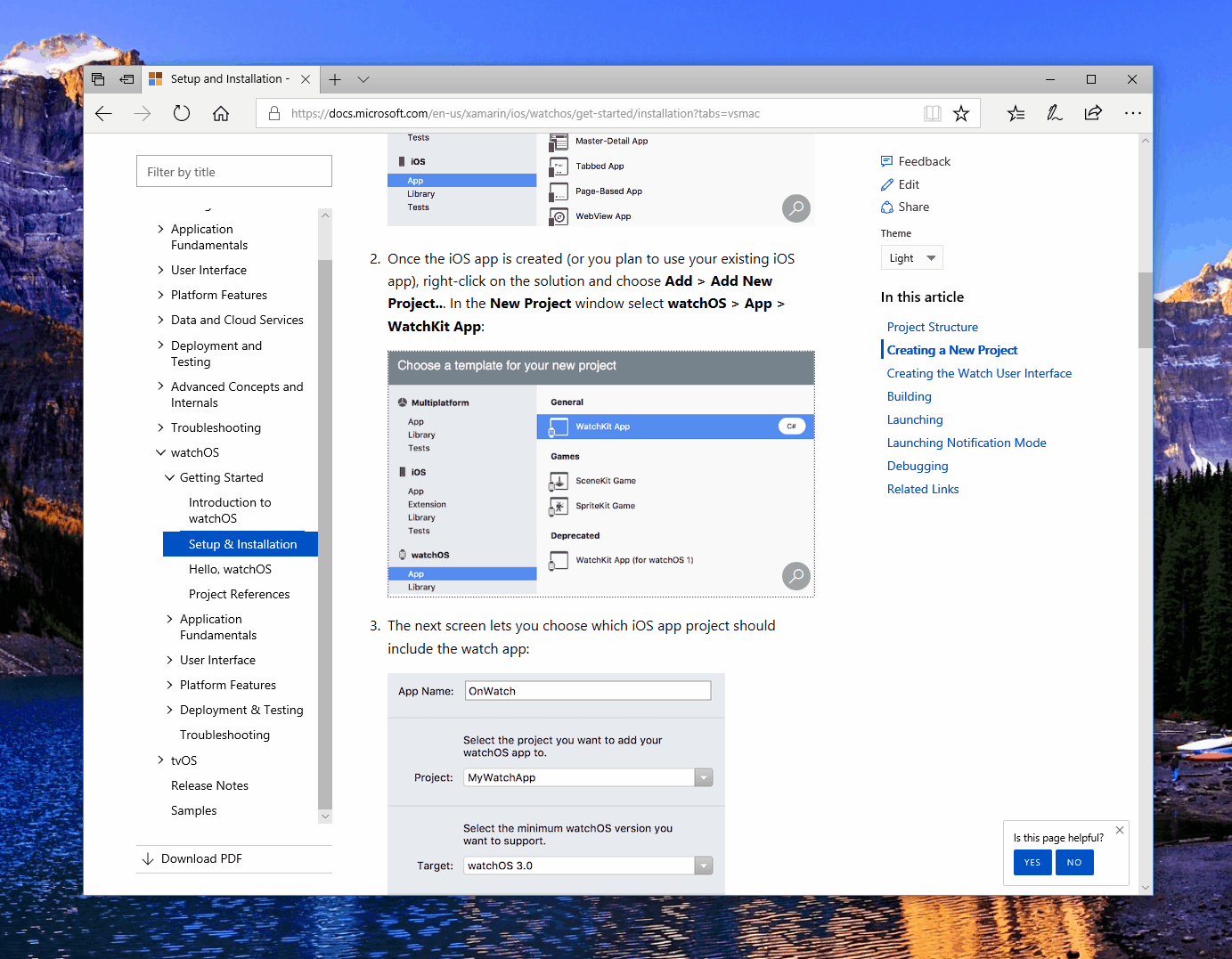Screen dimensions: 1232x959
Task: Open the Settings and more menu
Action: point(1133,113)
